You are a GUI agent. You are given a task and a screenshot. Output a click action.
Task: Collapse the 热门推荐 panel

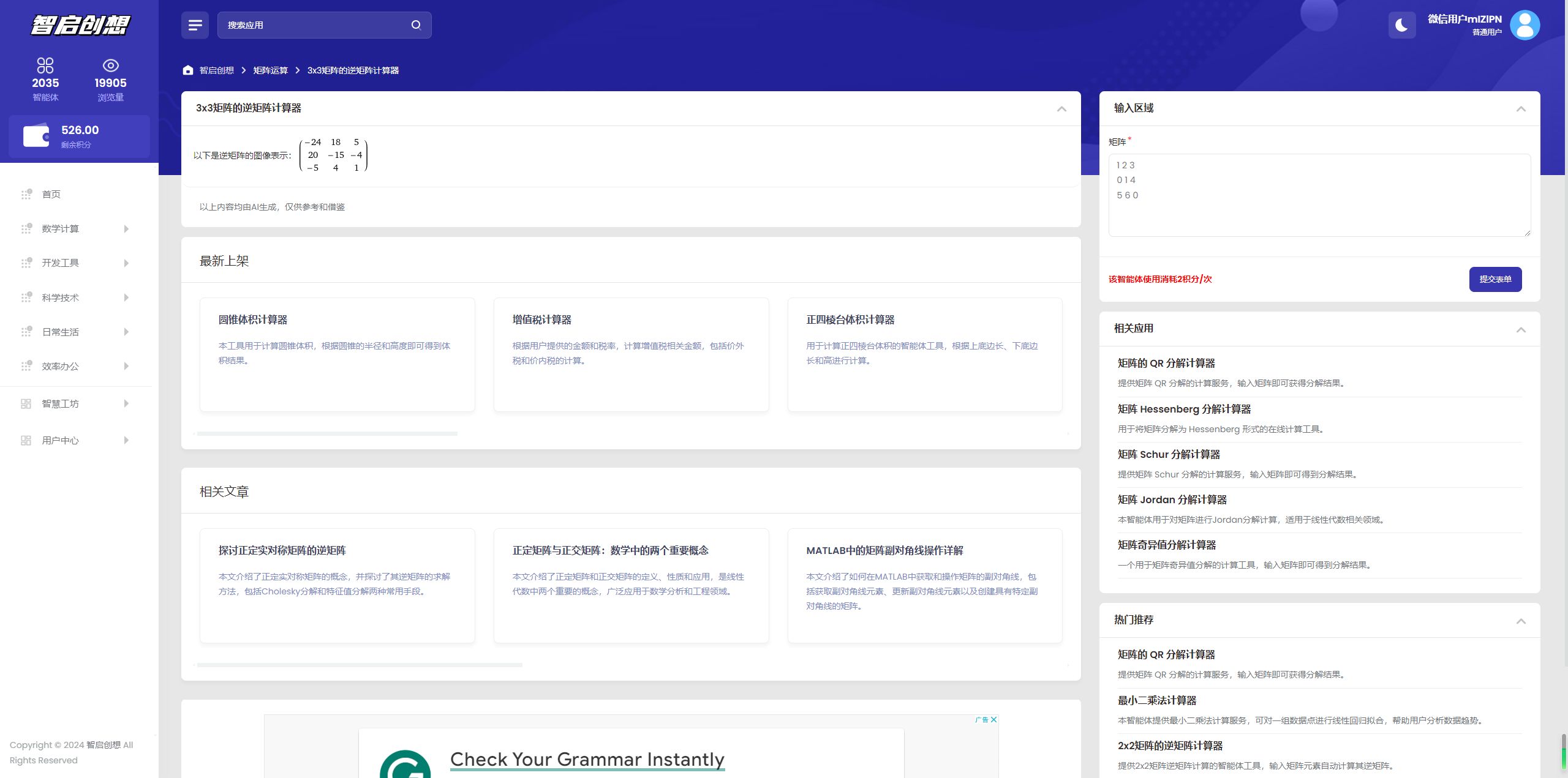pyautogui.click(x=1521, y=621)
